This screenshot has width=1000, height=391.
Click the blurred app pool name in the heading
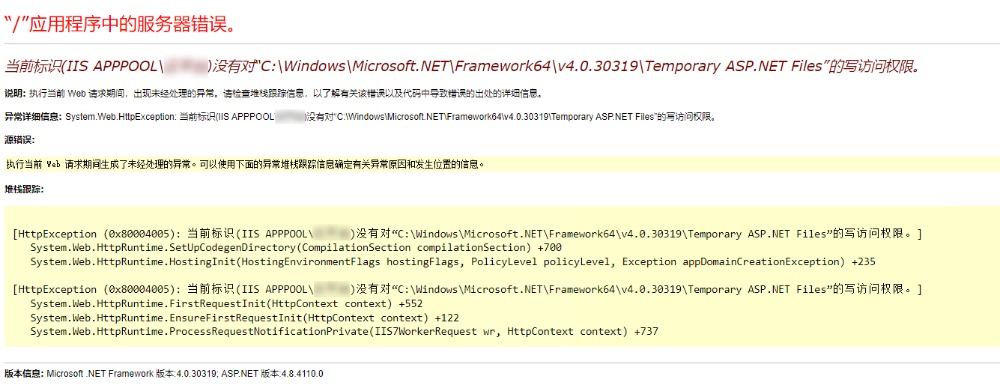[x=187, y=66]
